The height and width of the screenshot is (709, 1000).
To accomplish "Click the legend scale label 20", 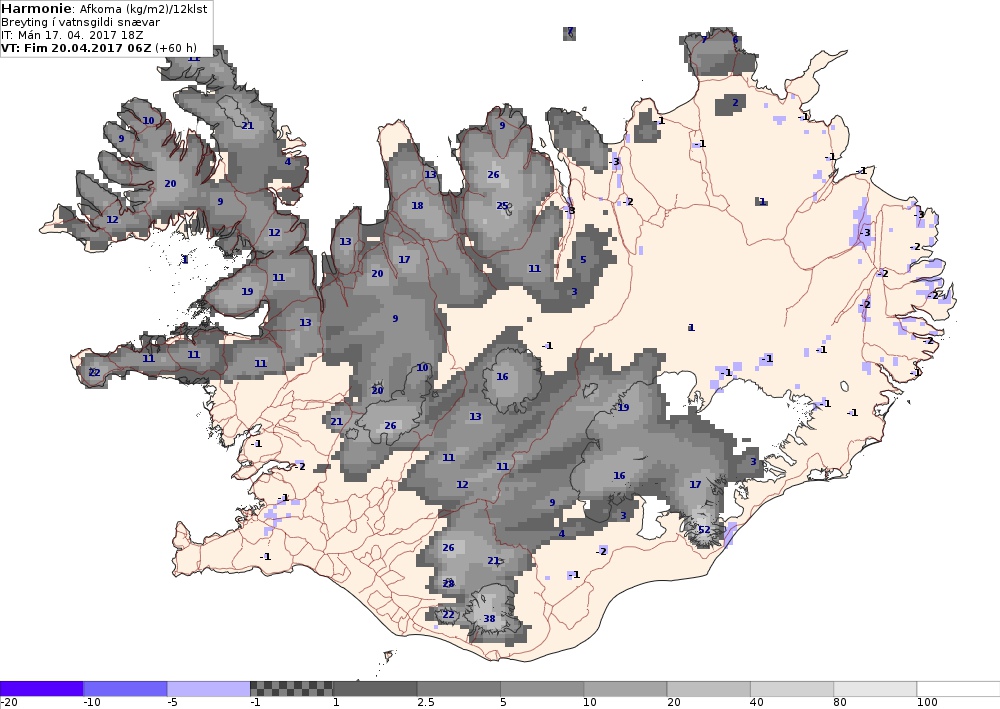I will (674, 703).
